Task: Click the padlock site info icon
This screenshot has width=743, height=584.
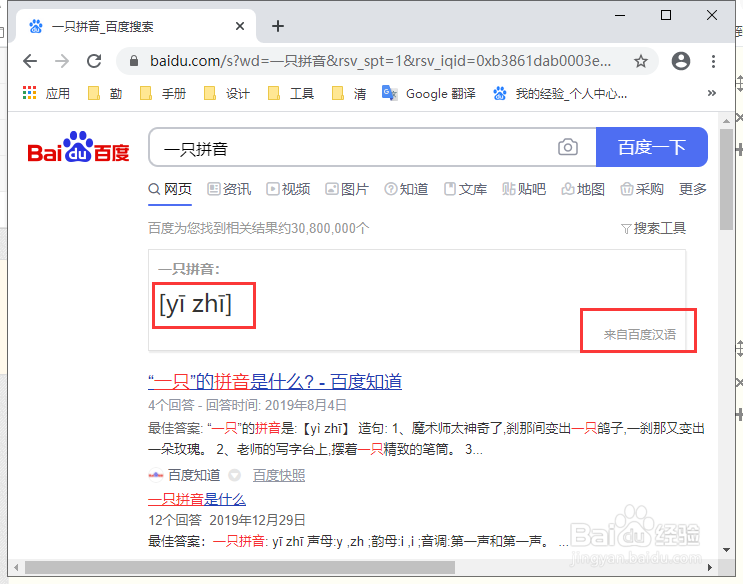Action: click(134, 61)
